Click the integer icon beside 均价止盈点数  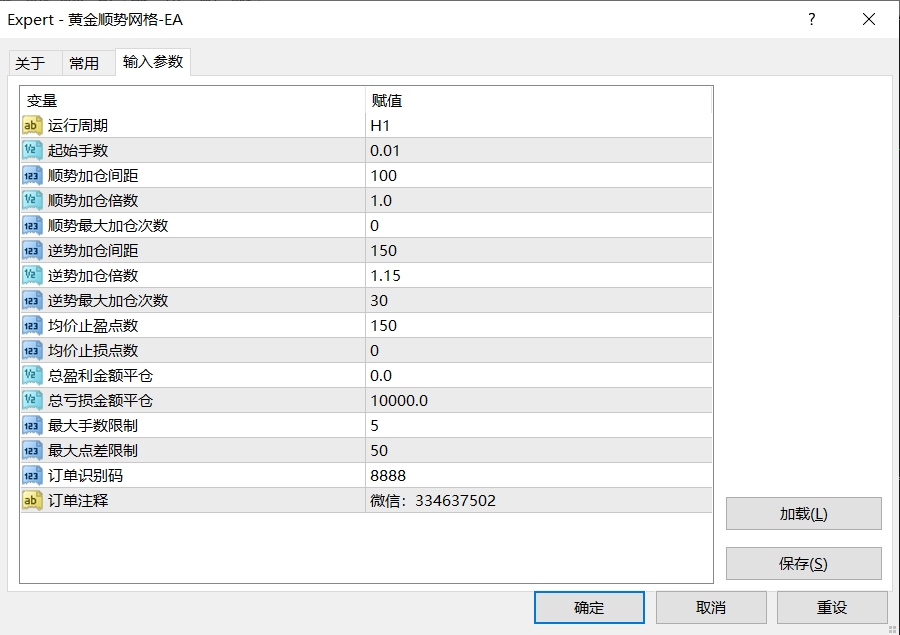[x=32, y=325]
